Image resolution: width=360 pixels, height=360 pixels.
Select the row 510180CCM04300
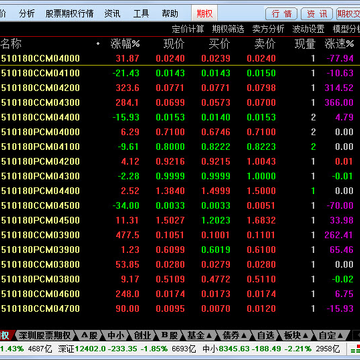tap(180, 103)
